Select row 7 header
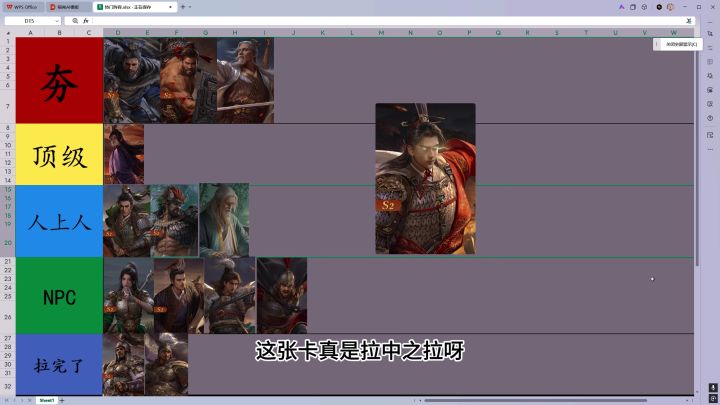This screenshot has width=720, height=405. tap(8, 106)
